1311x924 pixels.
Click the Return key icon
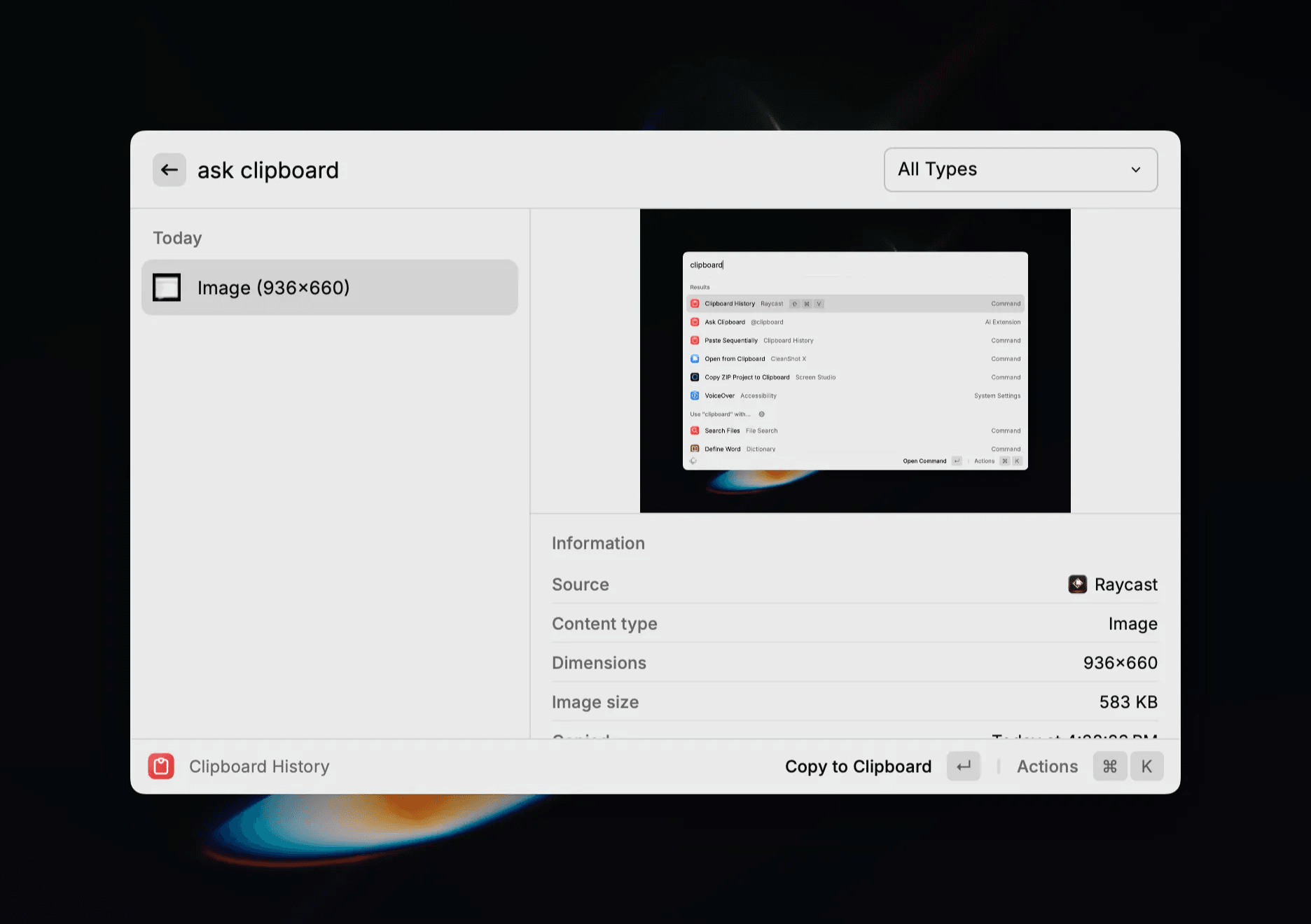point(964,766)
